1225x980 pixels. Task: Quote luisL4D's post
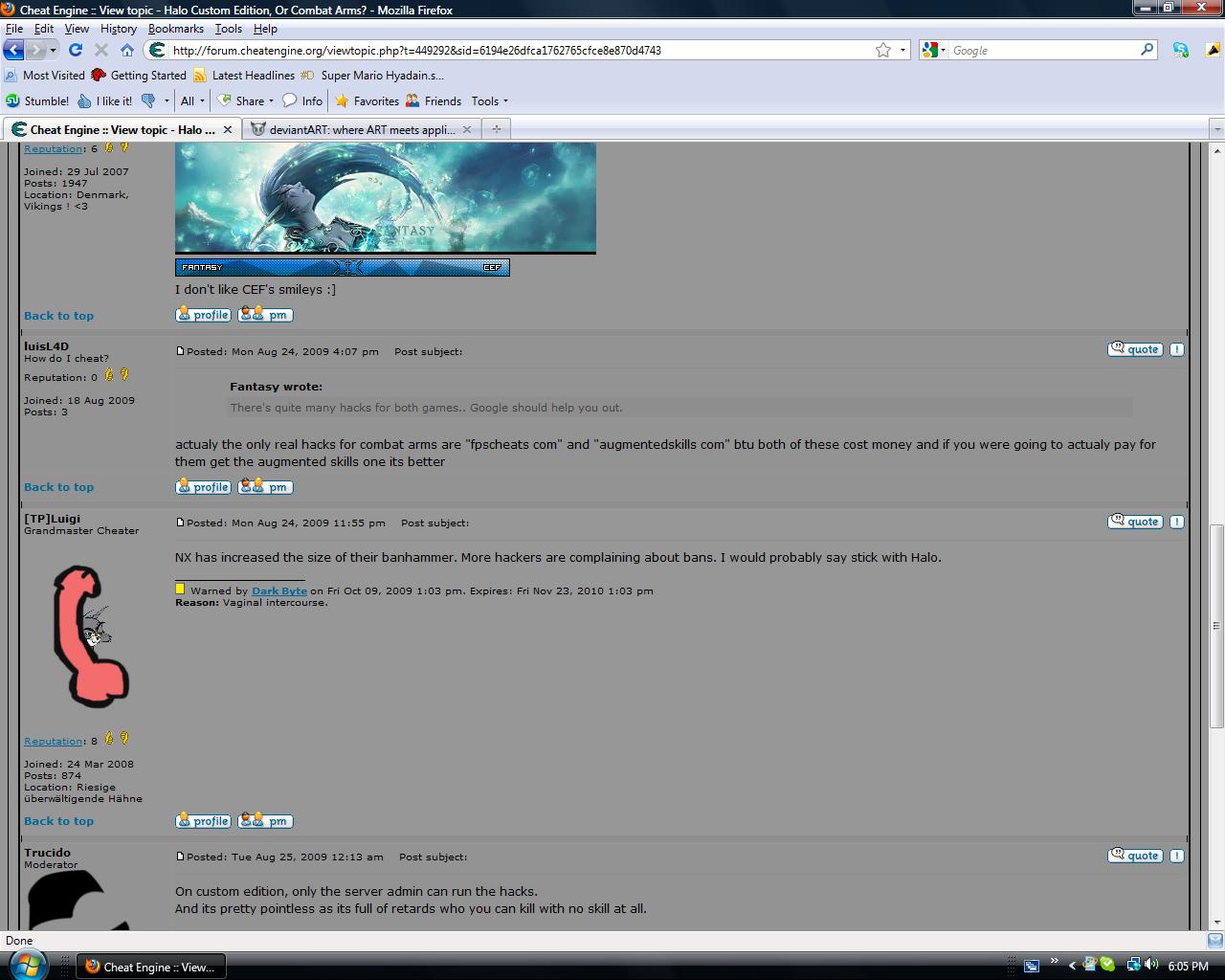(1135, 349)
